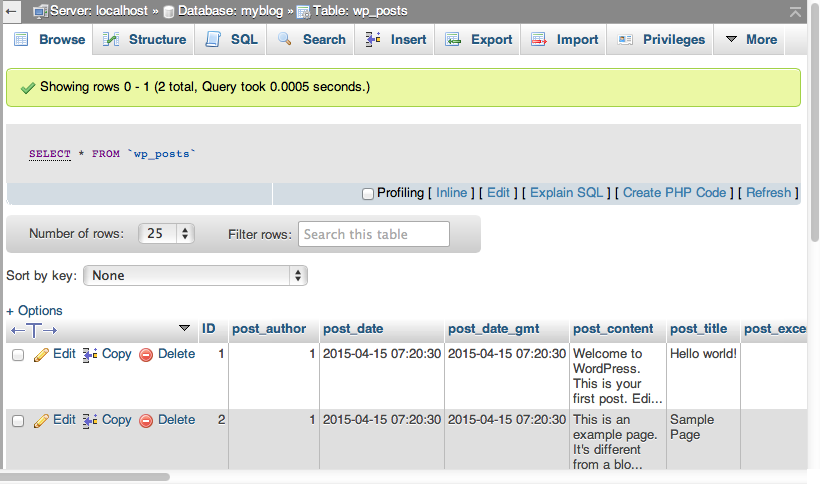Click the pencil Edit icon for row 2
Image resolution: width=820 pixels, height=484 pixels.
(x=41, y=421)
